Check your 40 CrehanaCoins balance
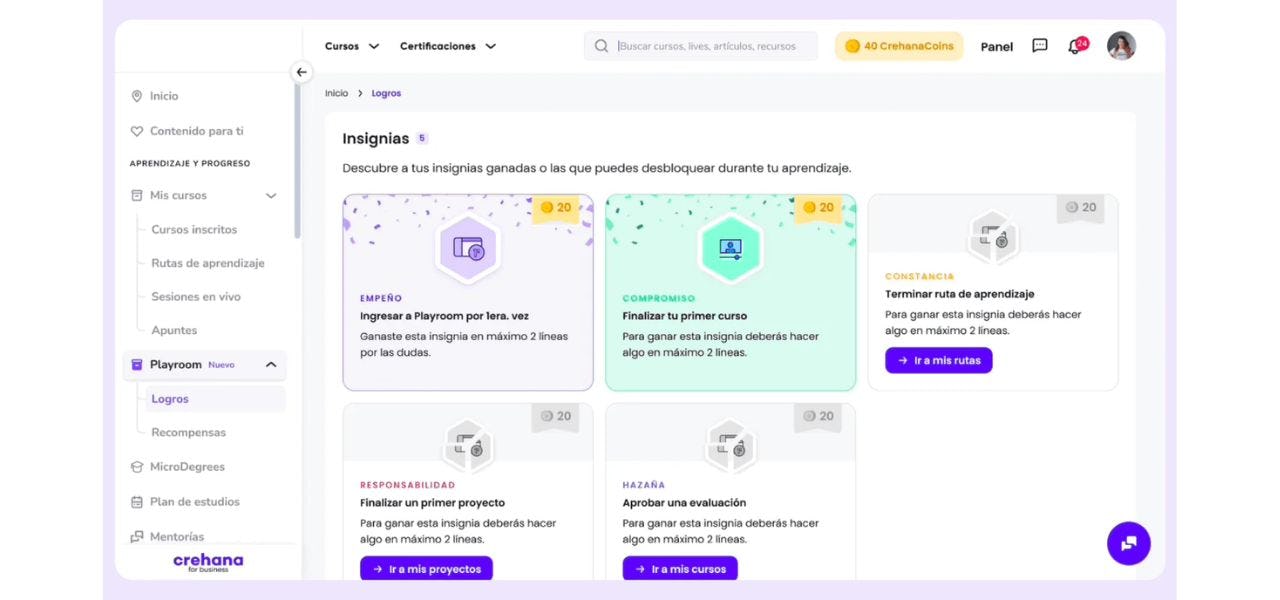1280x600 pixels. 898,45
